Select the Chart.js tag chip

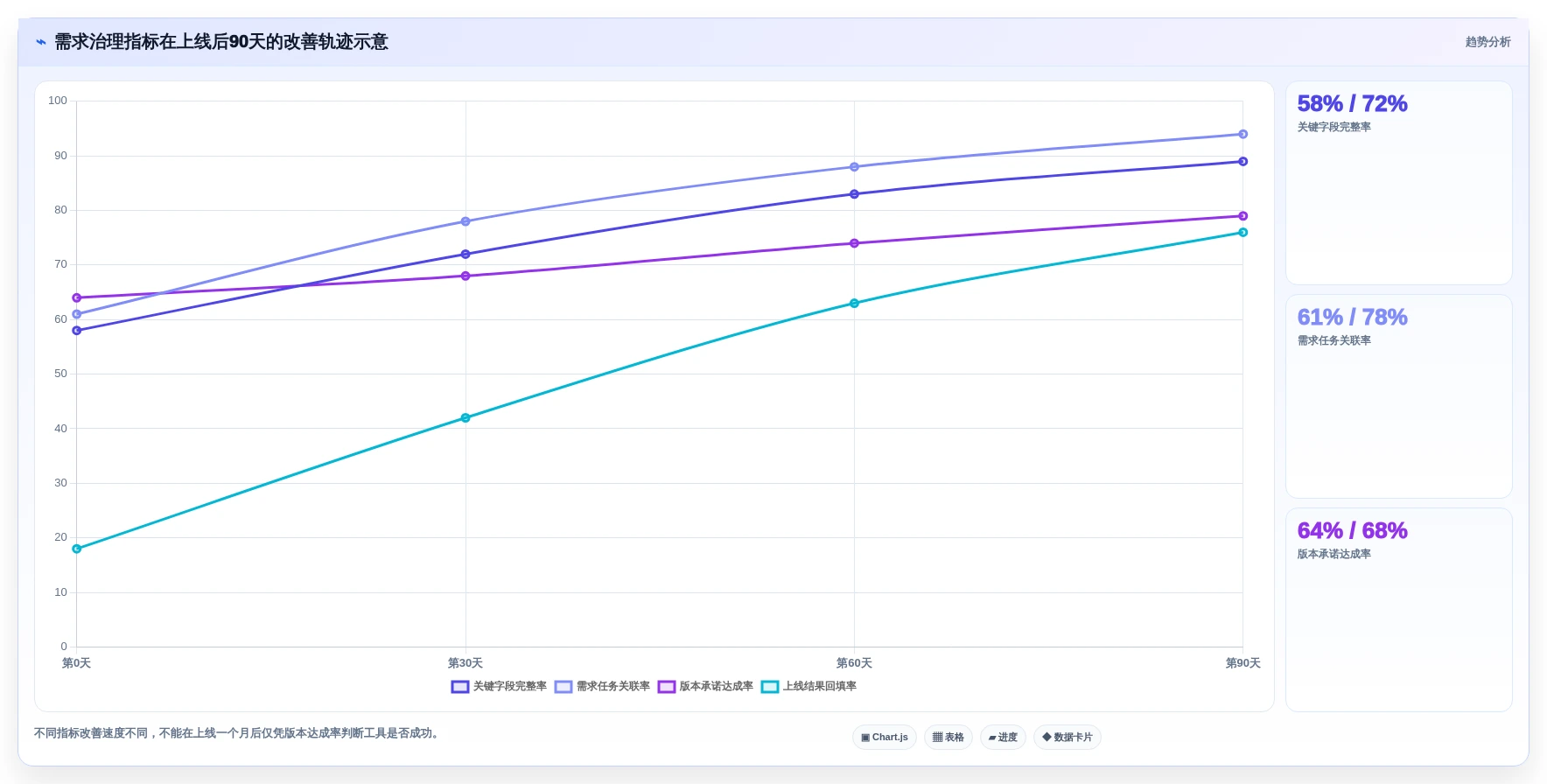(885, 738)
